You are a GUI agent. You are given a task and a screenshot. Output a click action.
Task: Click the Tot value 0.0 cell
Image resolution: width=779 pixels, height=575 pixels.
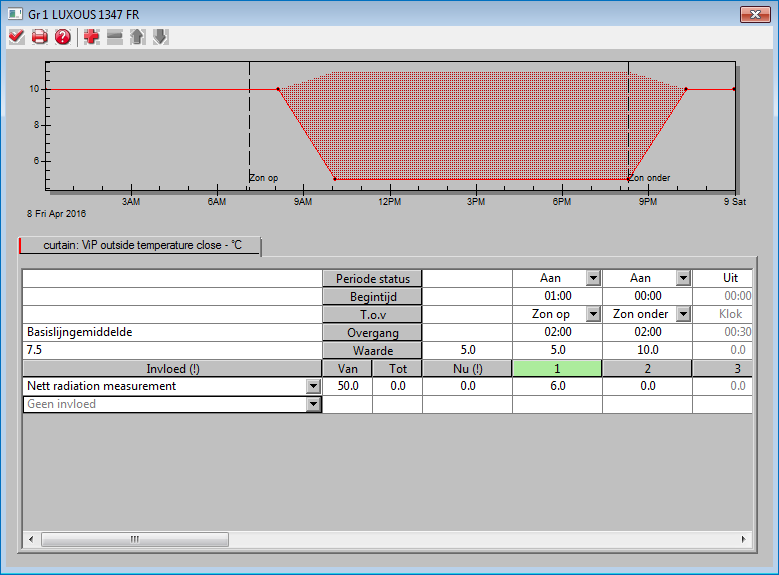[x=397, y=386]
